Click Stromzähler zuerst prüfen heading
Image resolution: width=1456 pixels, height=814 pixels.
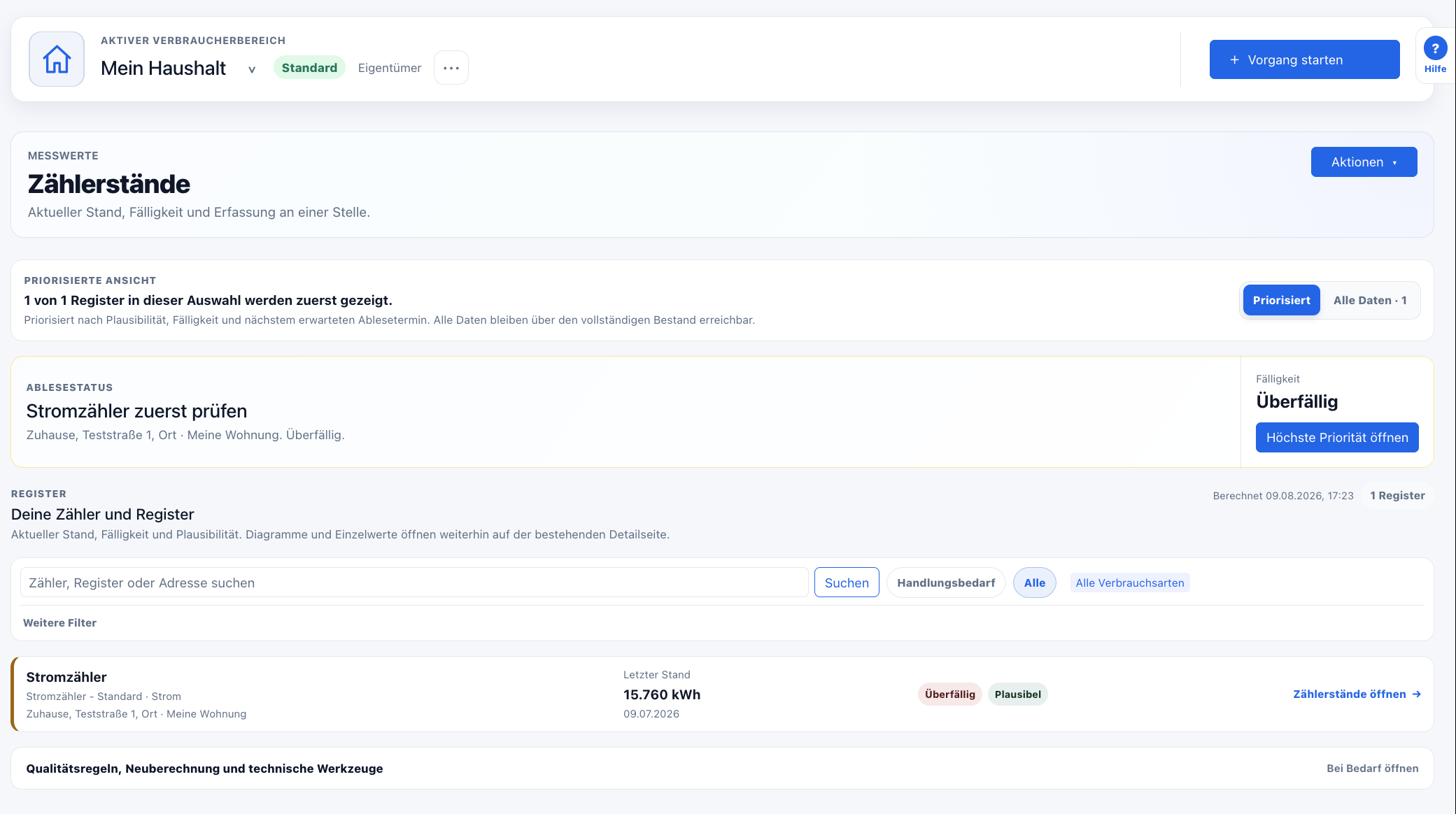click(x=136, y=411)
